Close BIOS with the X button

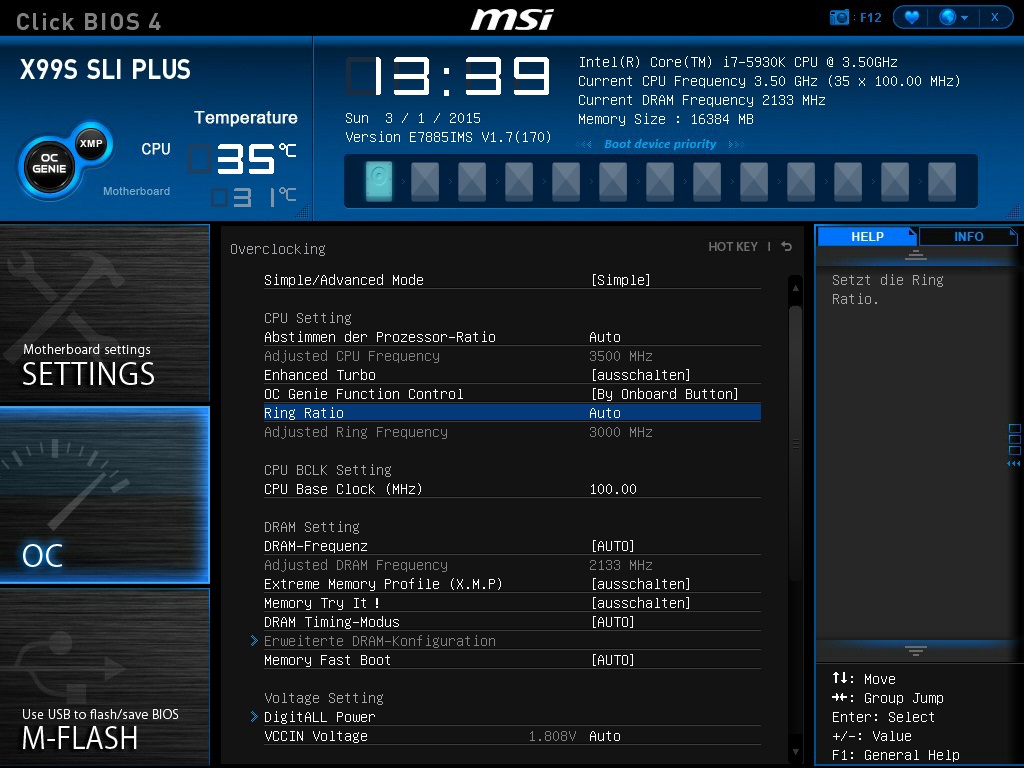(x=995, y=17)
